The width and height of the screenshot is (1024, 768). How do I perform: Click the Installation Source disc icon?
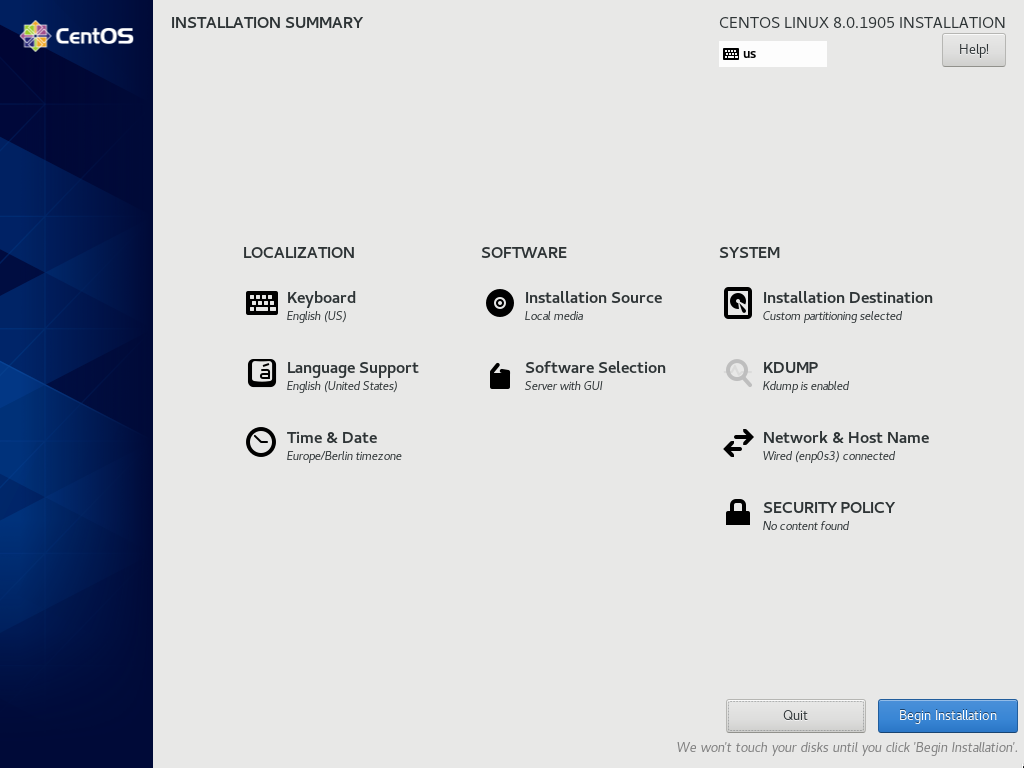(500, 303)
